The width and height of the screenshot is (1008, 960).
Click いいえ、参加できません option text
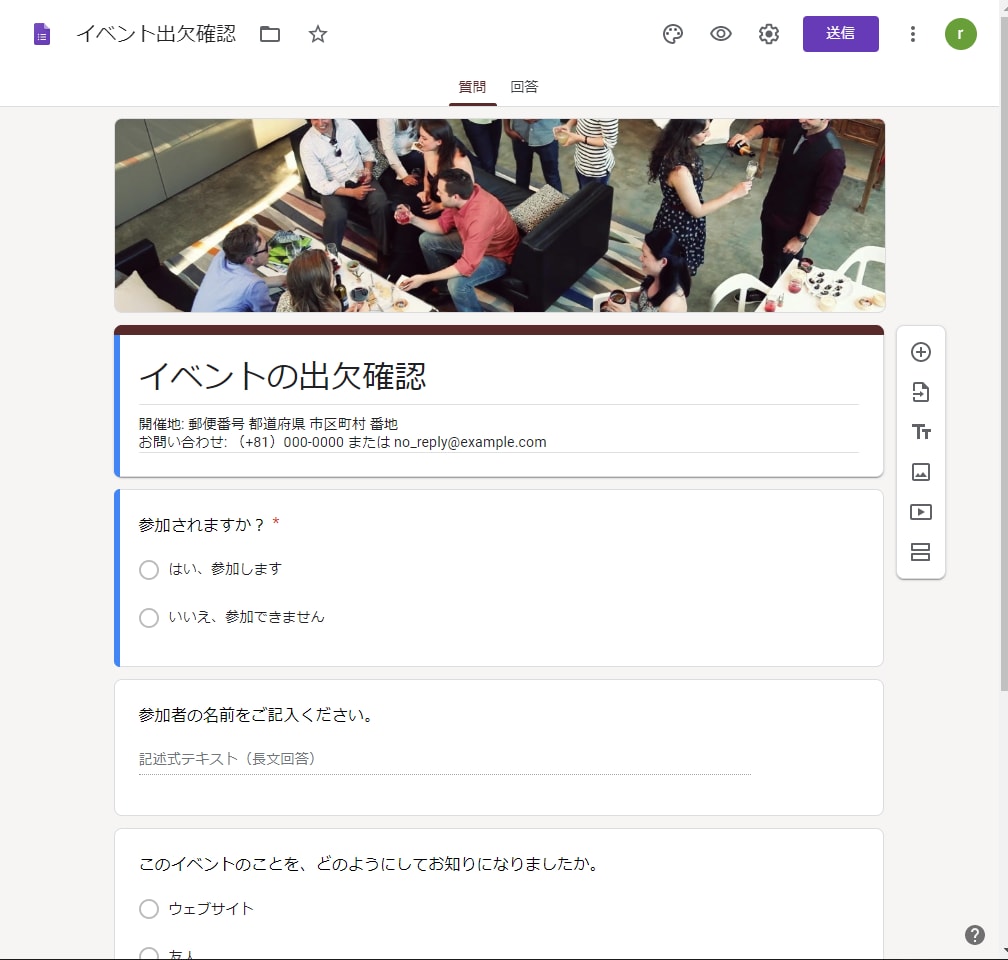click(246, 617)
